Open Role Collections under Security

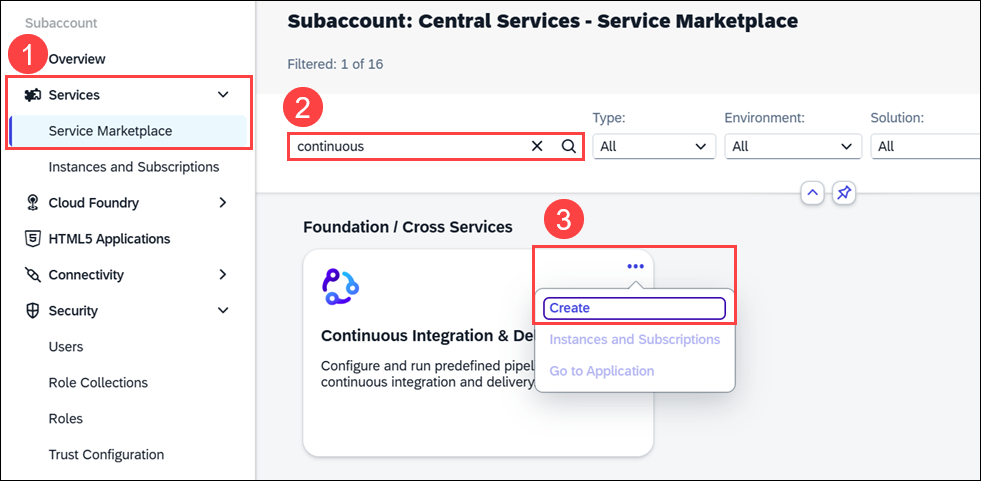98,382
